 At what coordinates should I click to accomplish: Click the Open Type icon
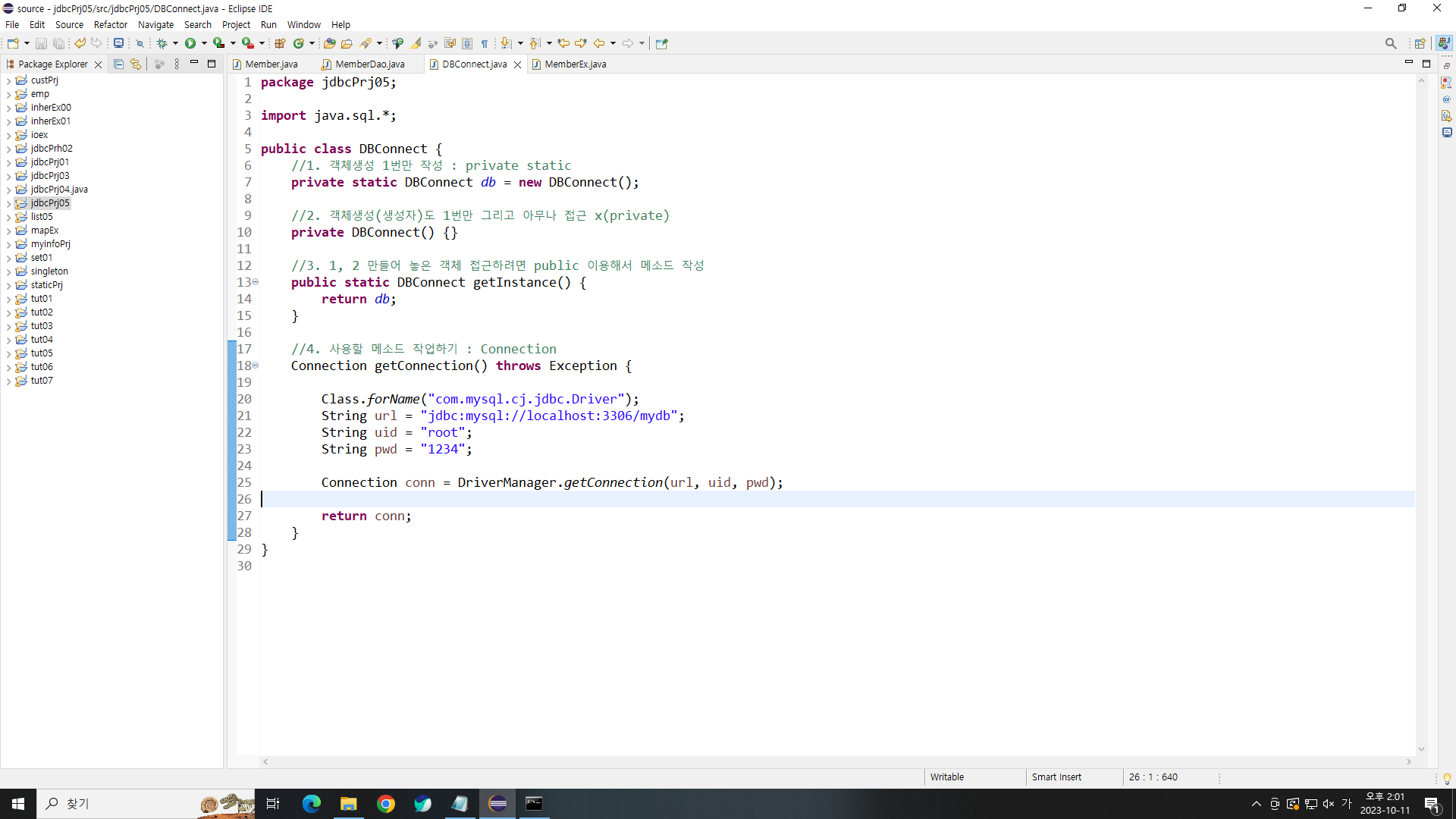pos(329,43)
